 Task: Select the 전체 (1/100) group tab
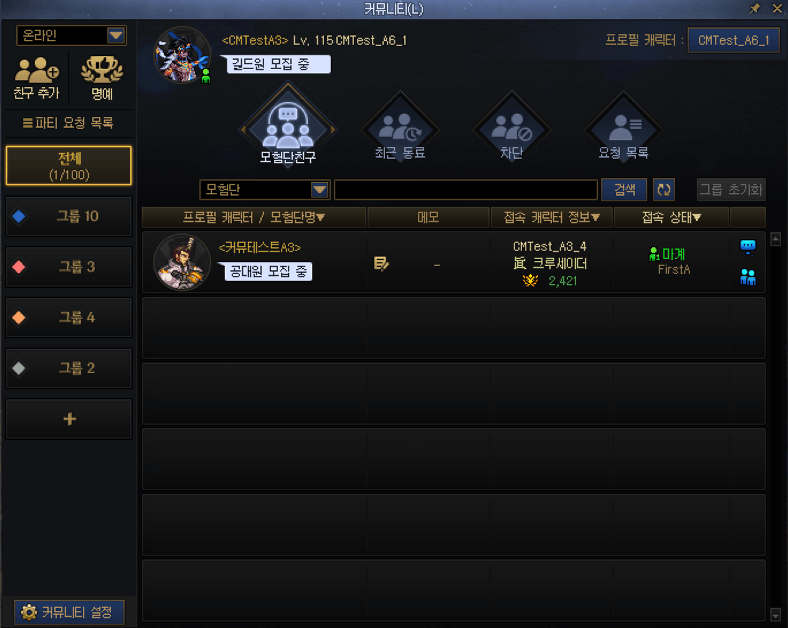[69, 166]
